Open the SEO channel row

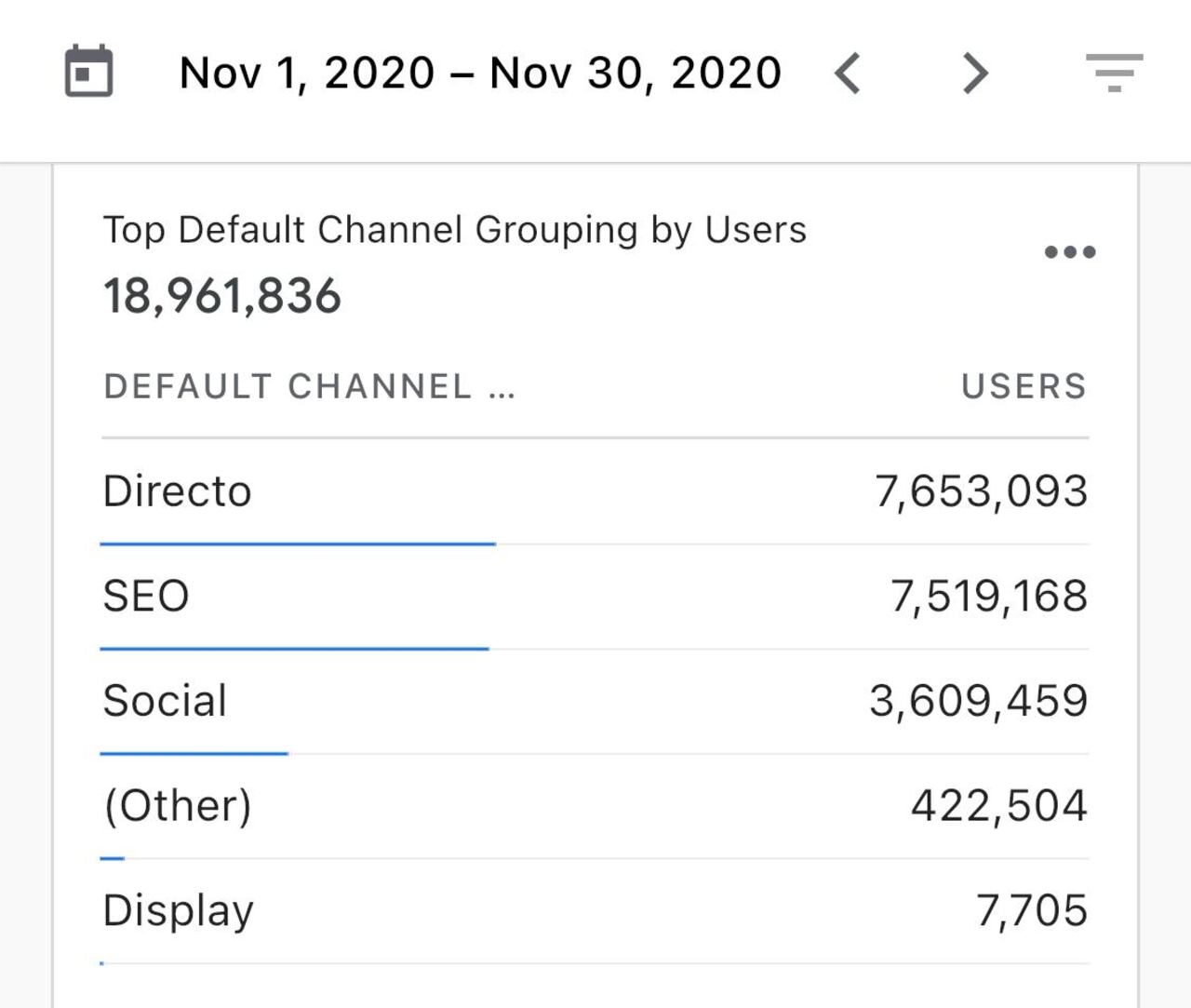coord(146,596)
